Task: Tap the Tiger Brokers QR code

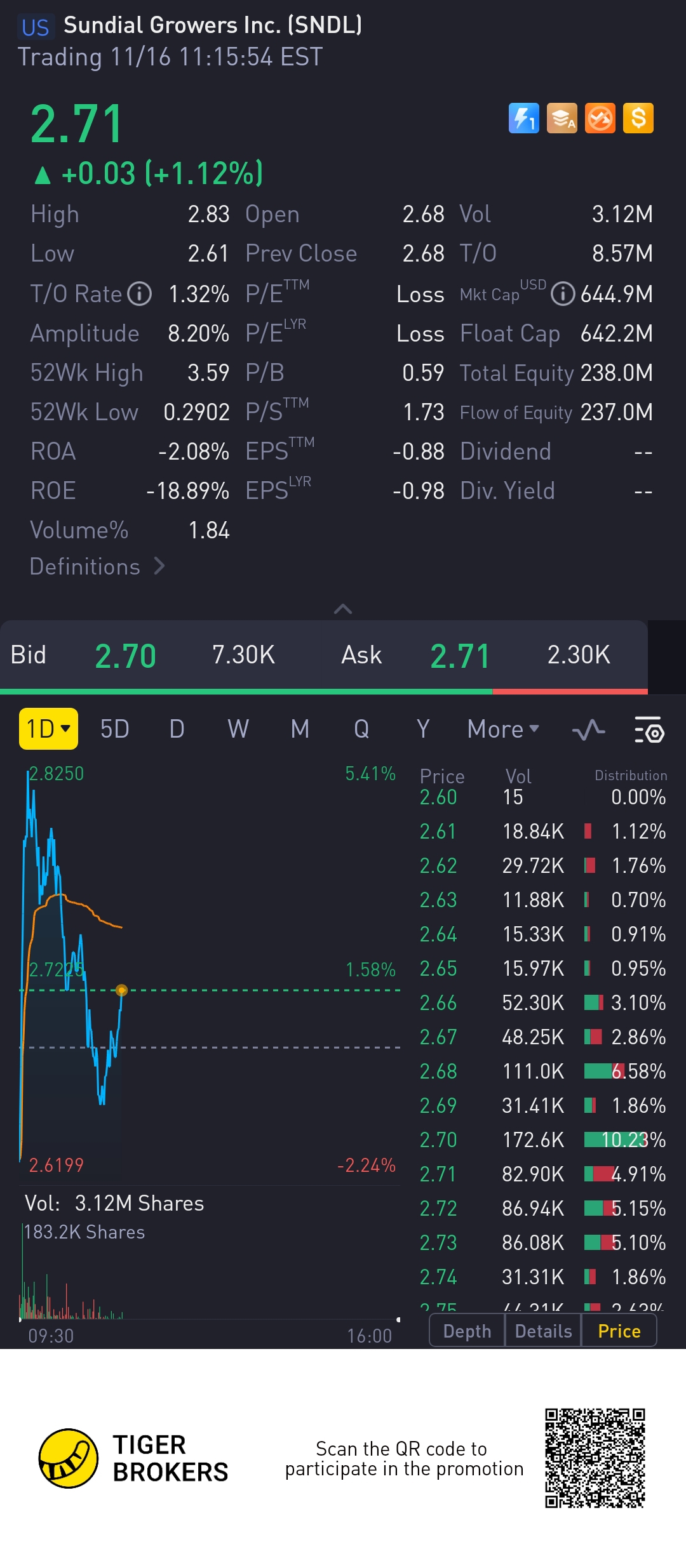Action: click(595, 1458)
